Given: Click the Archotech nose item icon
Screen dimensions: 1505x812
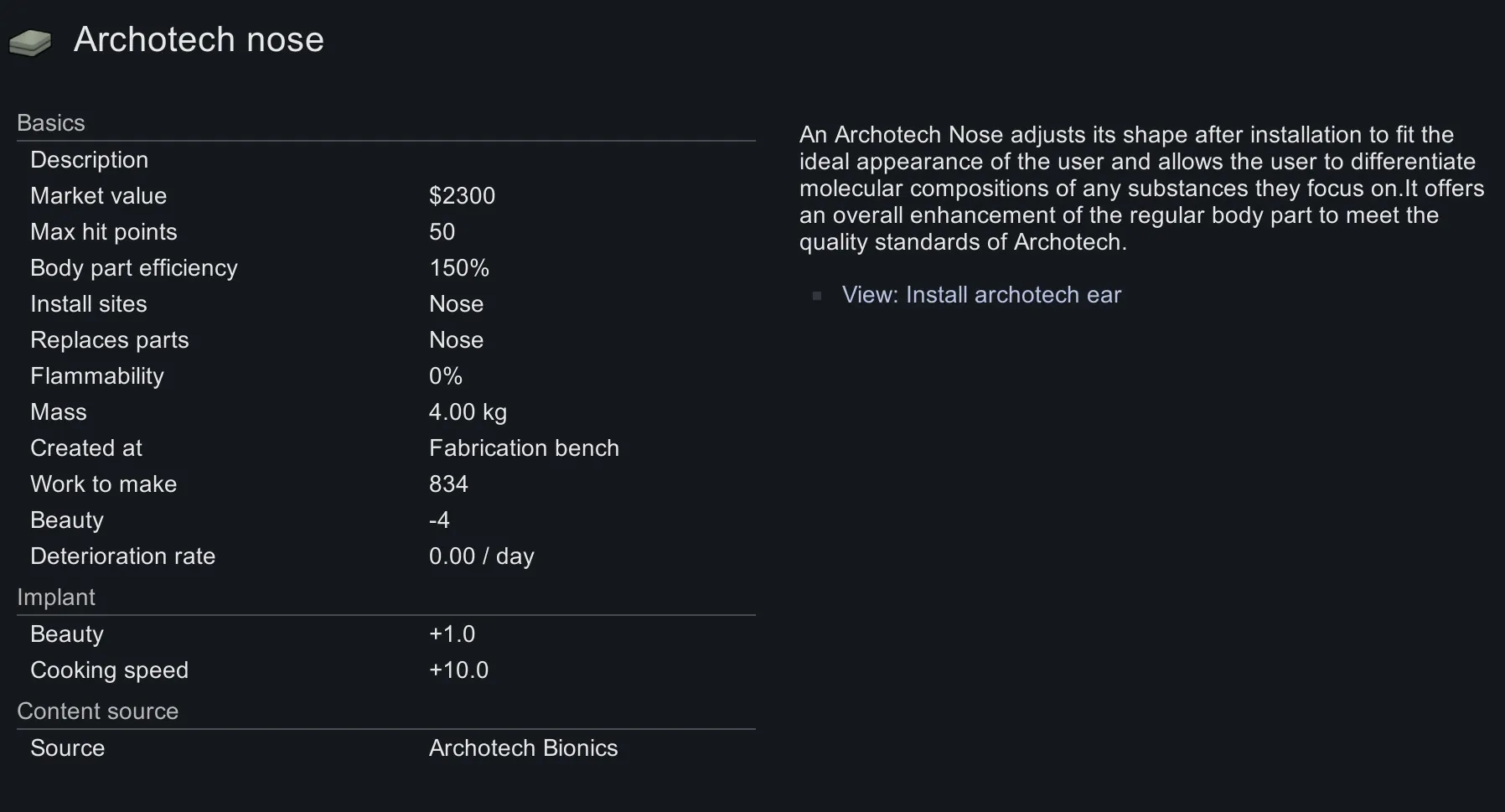Looking at the screenshot, I should tap(30, 42).
